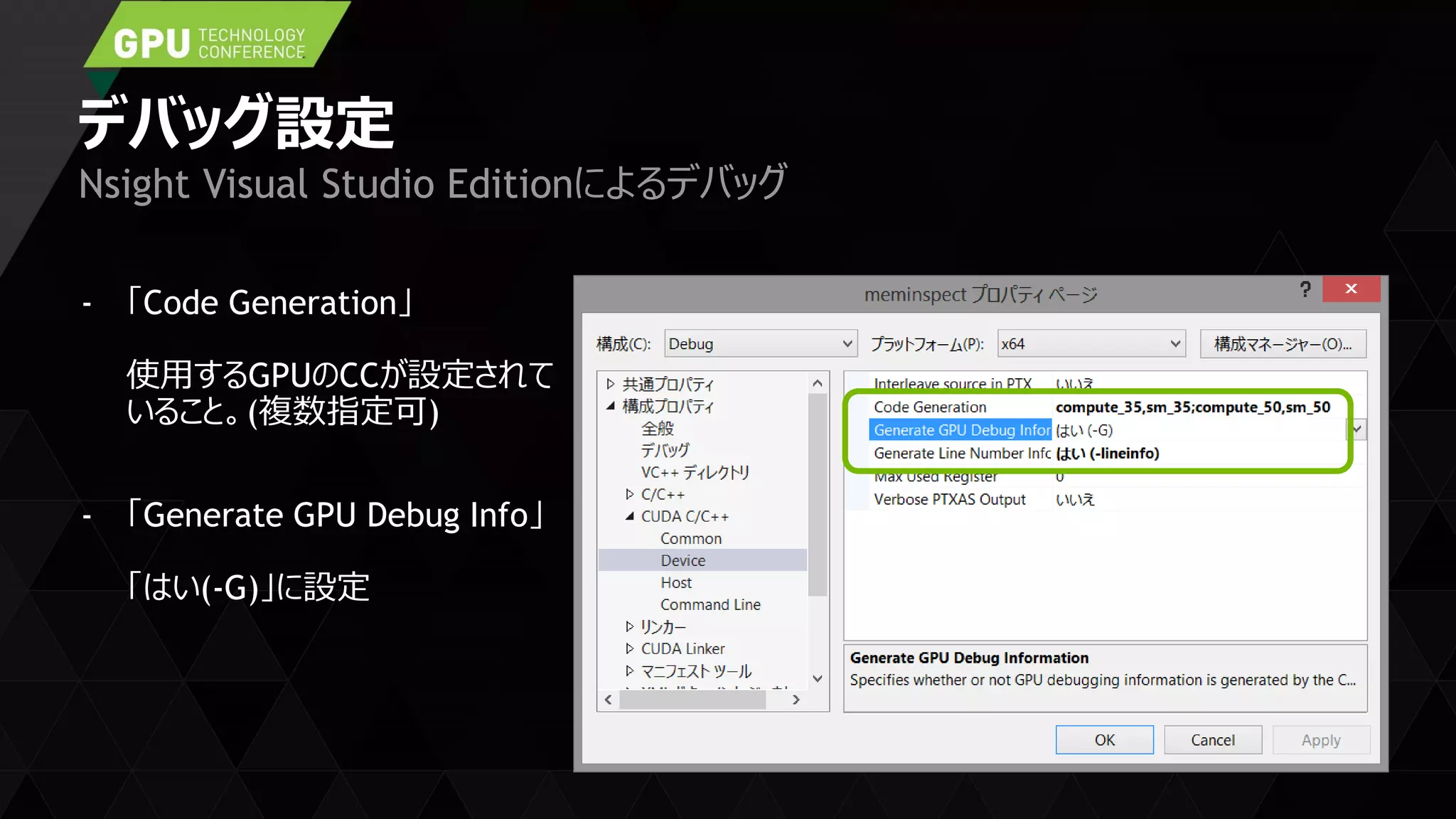The height and width of the screenshot is (819, 1456).
Task: Select Host under CUDA C/C++
Action: (x=676, y=582)
